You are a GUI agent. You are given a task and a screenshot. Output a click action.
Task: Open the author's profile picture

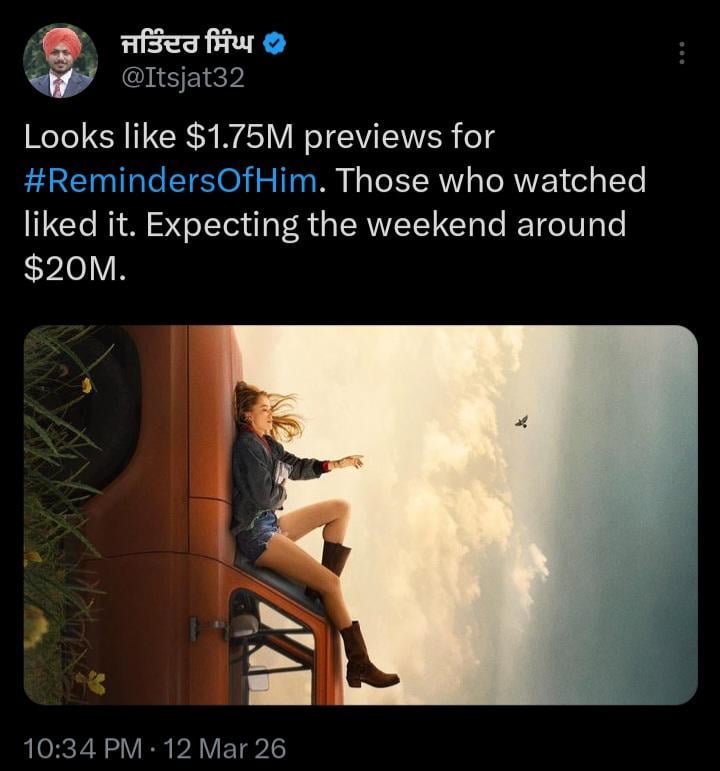[x=60, y=60]
